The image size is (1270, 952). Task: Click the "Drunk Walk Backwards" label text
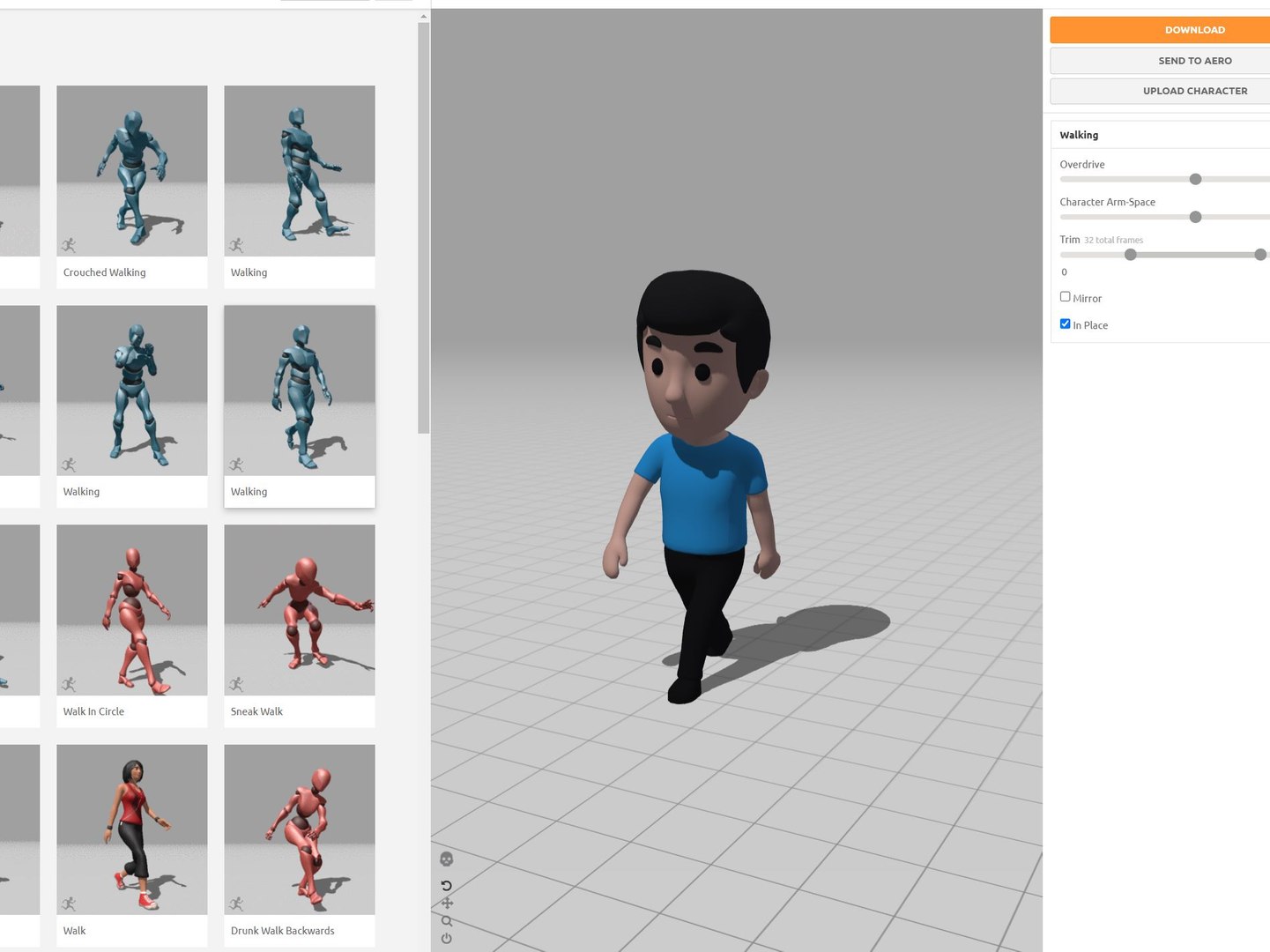click(282, 931)
